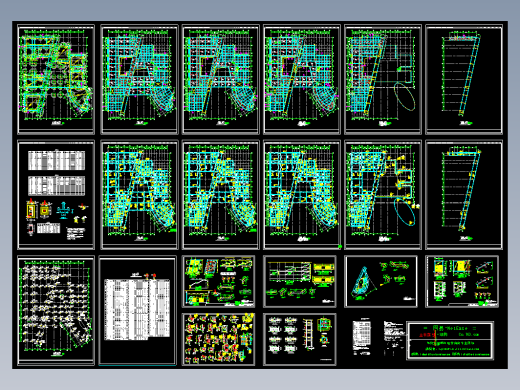Open the upper detail sheet beside the schedule table
The height and width of the screenshot is (390, 520).
tap(219, 281)
